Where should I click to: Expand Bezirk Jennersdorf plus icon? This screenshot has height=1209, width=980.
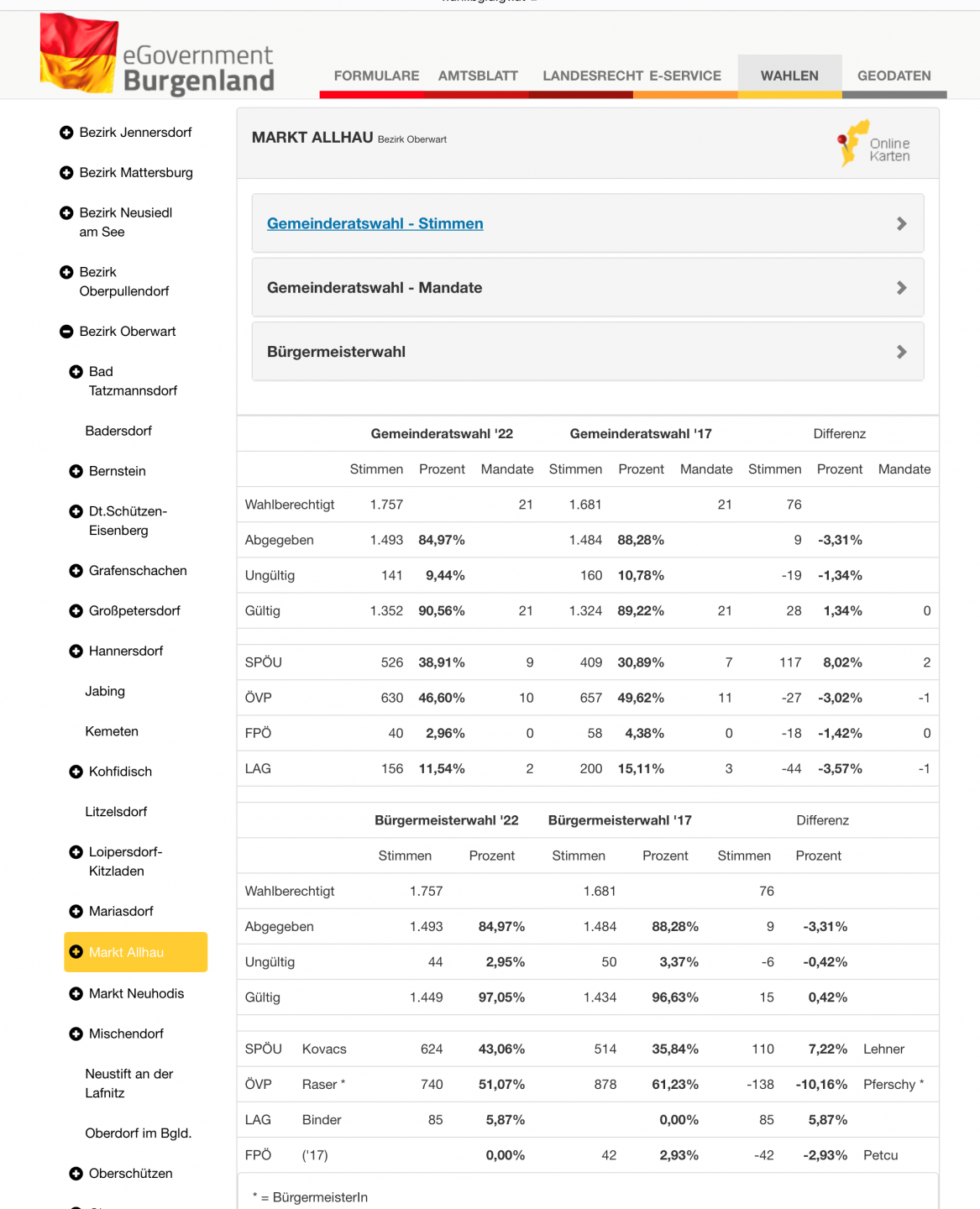pyautogui.click(x=66, y=133)
